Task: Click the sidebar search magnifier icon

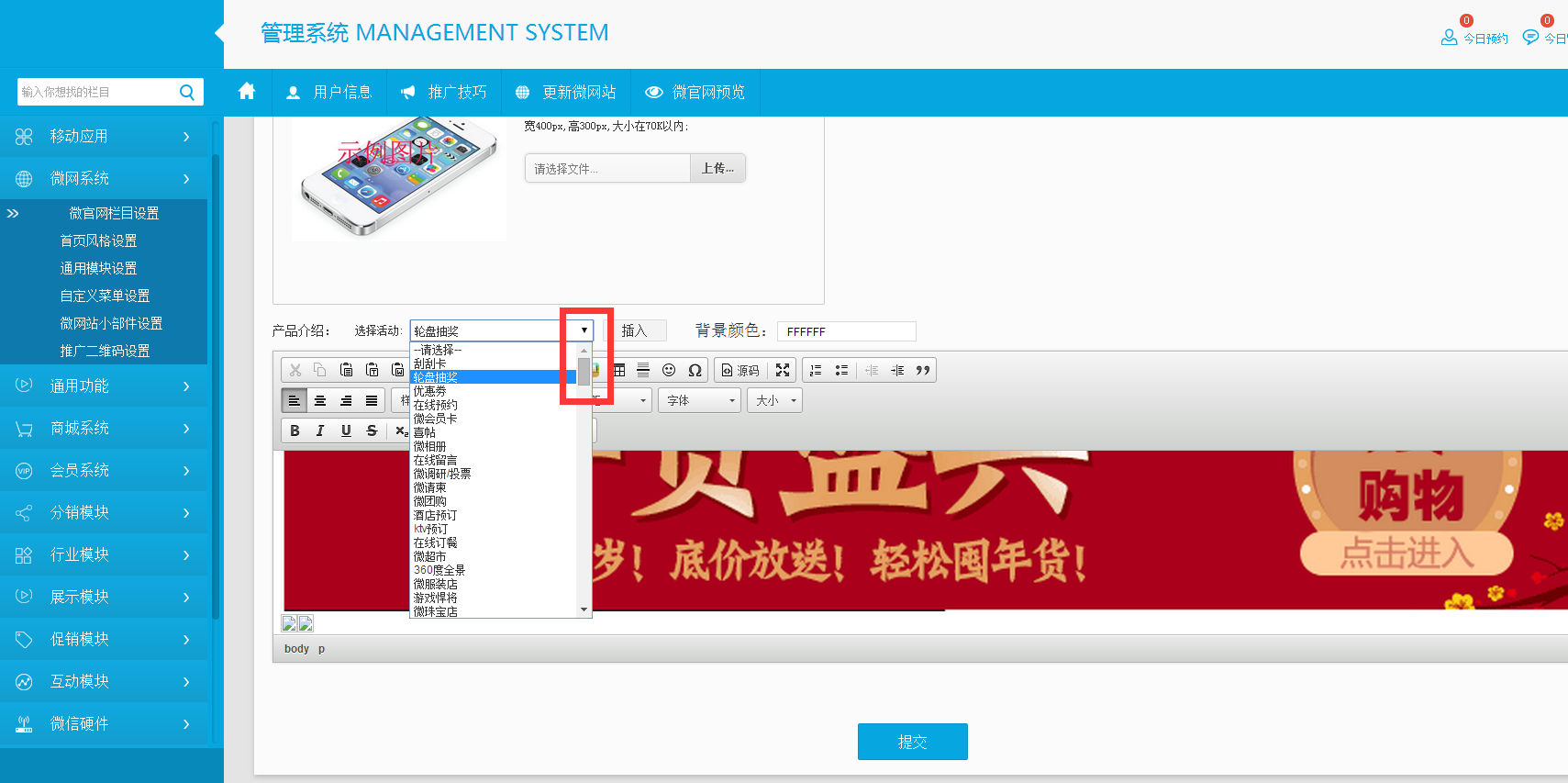Action: coord(187,92)
